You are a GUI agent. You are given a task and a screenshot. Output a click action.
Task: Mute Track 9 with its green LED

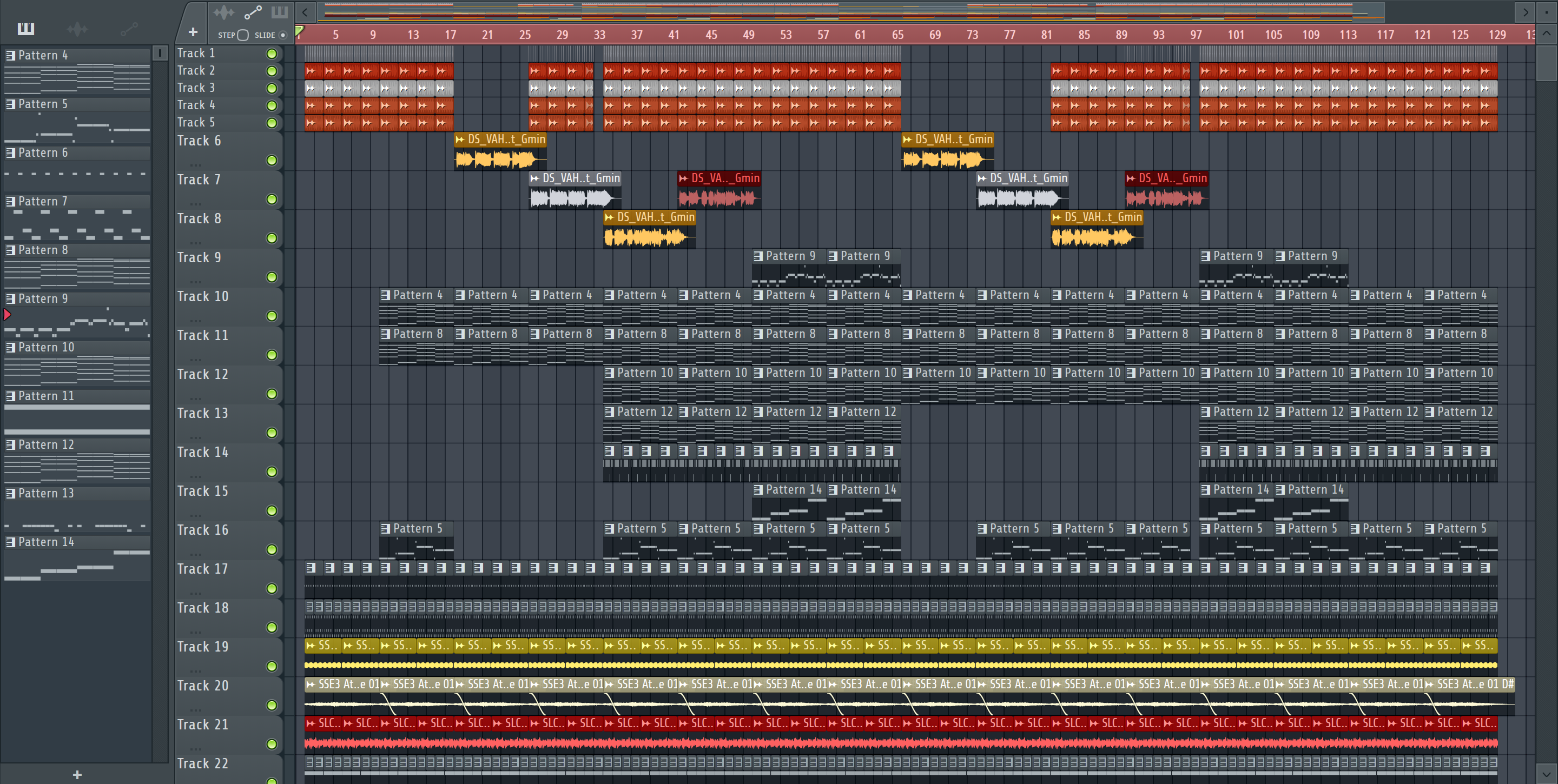pos(272,277)
